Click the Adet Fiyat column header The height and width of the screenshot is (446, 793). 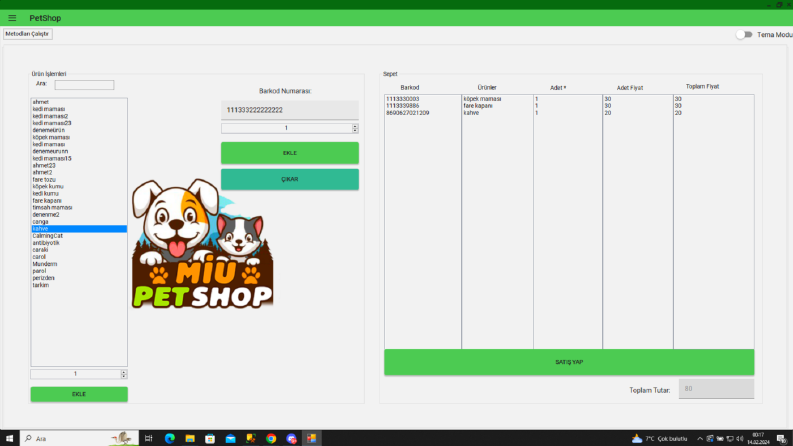630,88
